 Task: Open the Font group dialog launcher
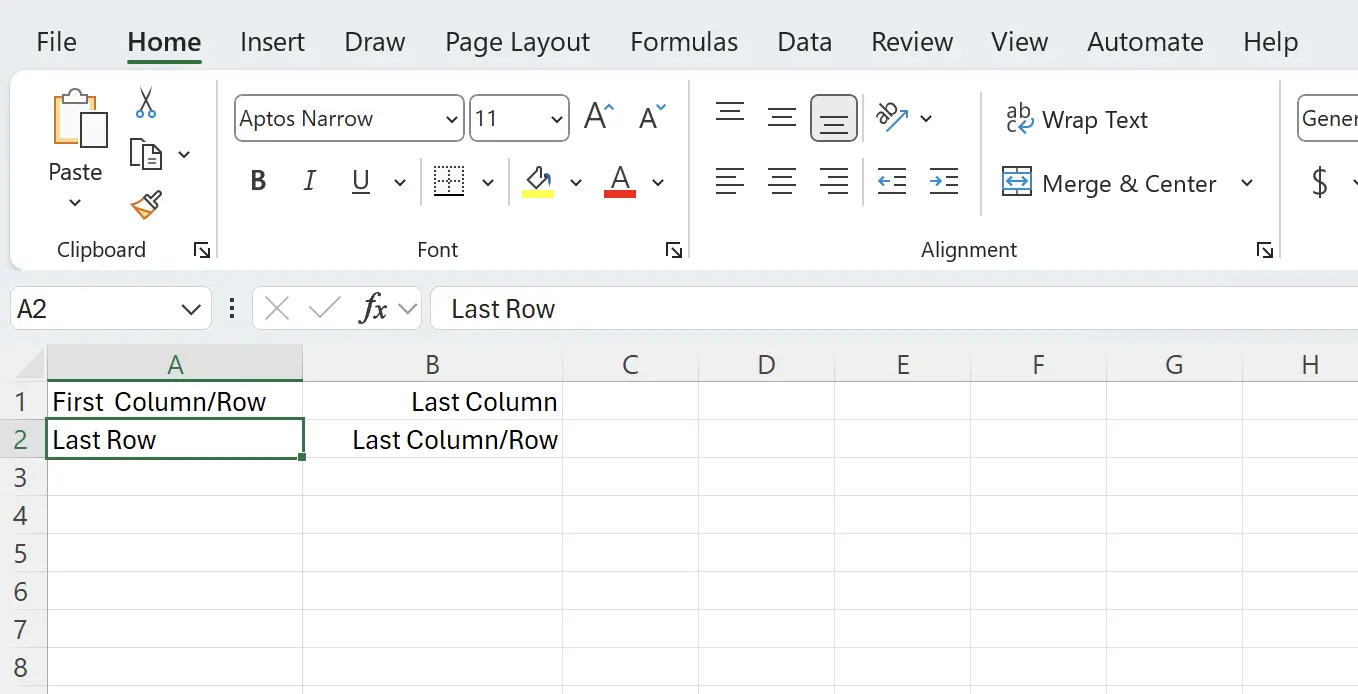[x=674, y=250]
